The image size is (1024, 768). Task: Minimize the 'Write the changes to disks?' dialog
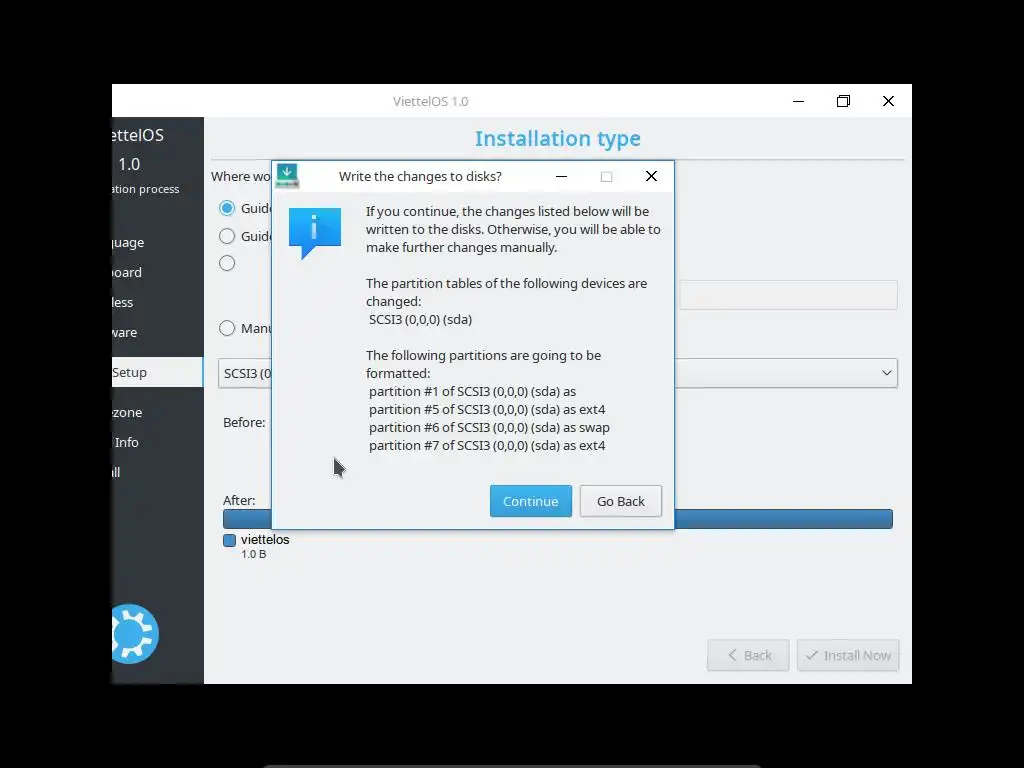tap(561, 176)
